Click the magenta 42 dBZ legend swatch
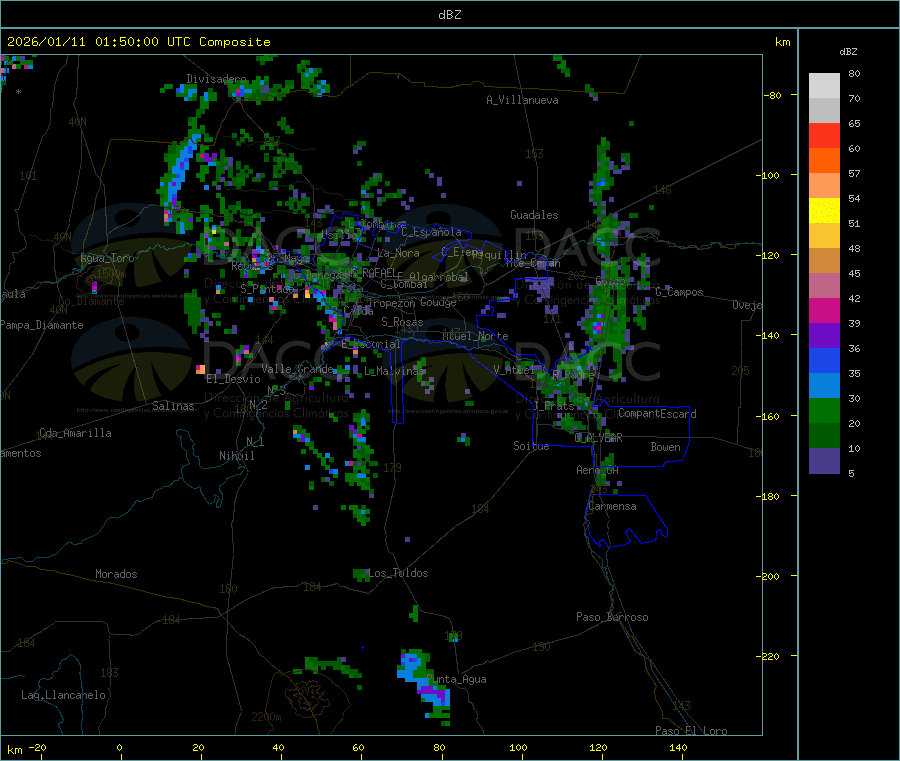This screenshot has height=761, width=900. pyautogui.click(x=824, y=310)
